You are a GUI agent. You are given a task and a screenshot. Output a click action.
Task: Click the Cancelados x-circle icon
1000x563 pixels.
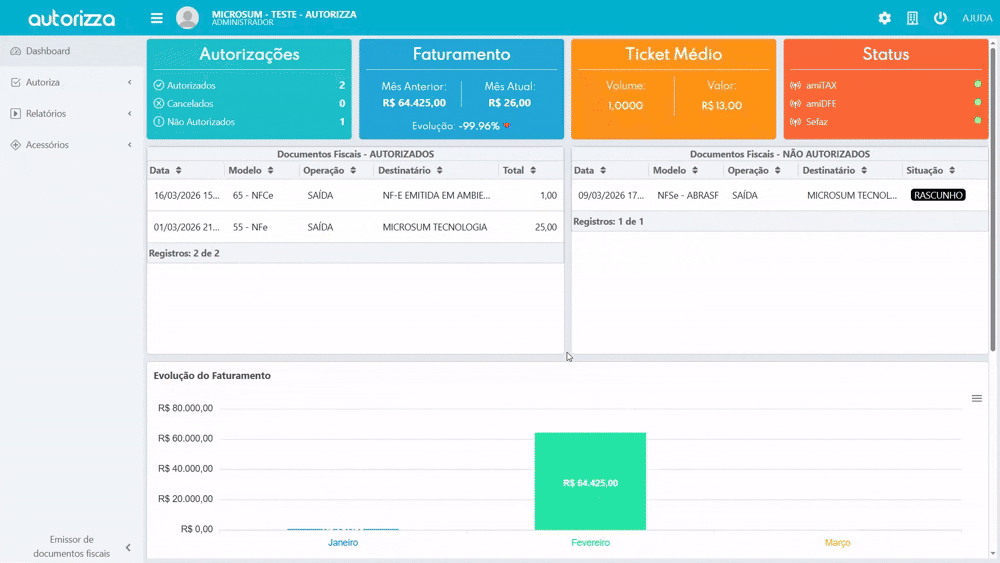[159, 104]
